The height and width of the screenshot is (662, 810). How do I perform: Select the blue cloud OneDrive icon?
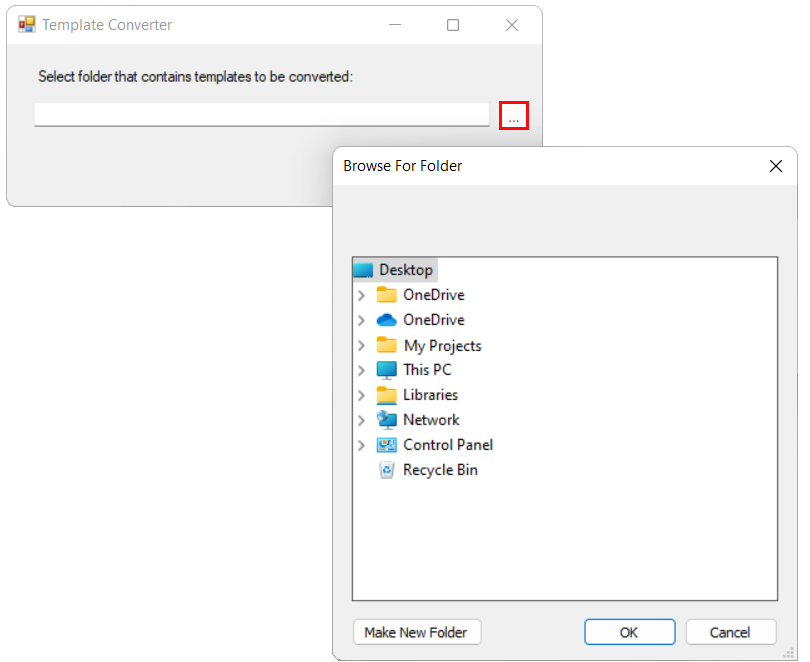pos(386,320)
